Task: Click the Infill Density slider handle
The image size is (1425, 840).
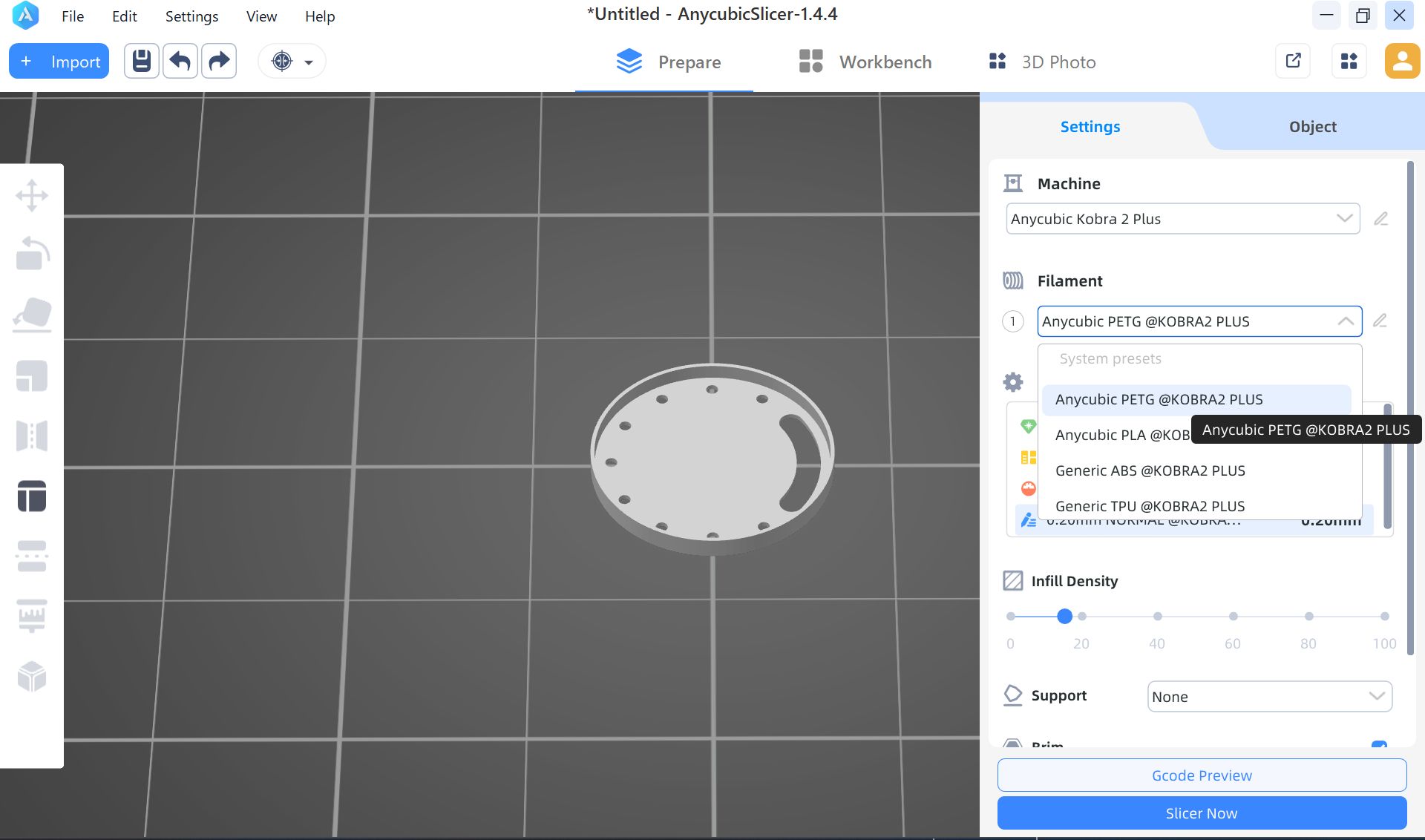Action: [x=1064, y=616]
